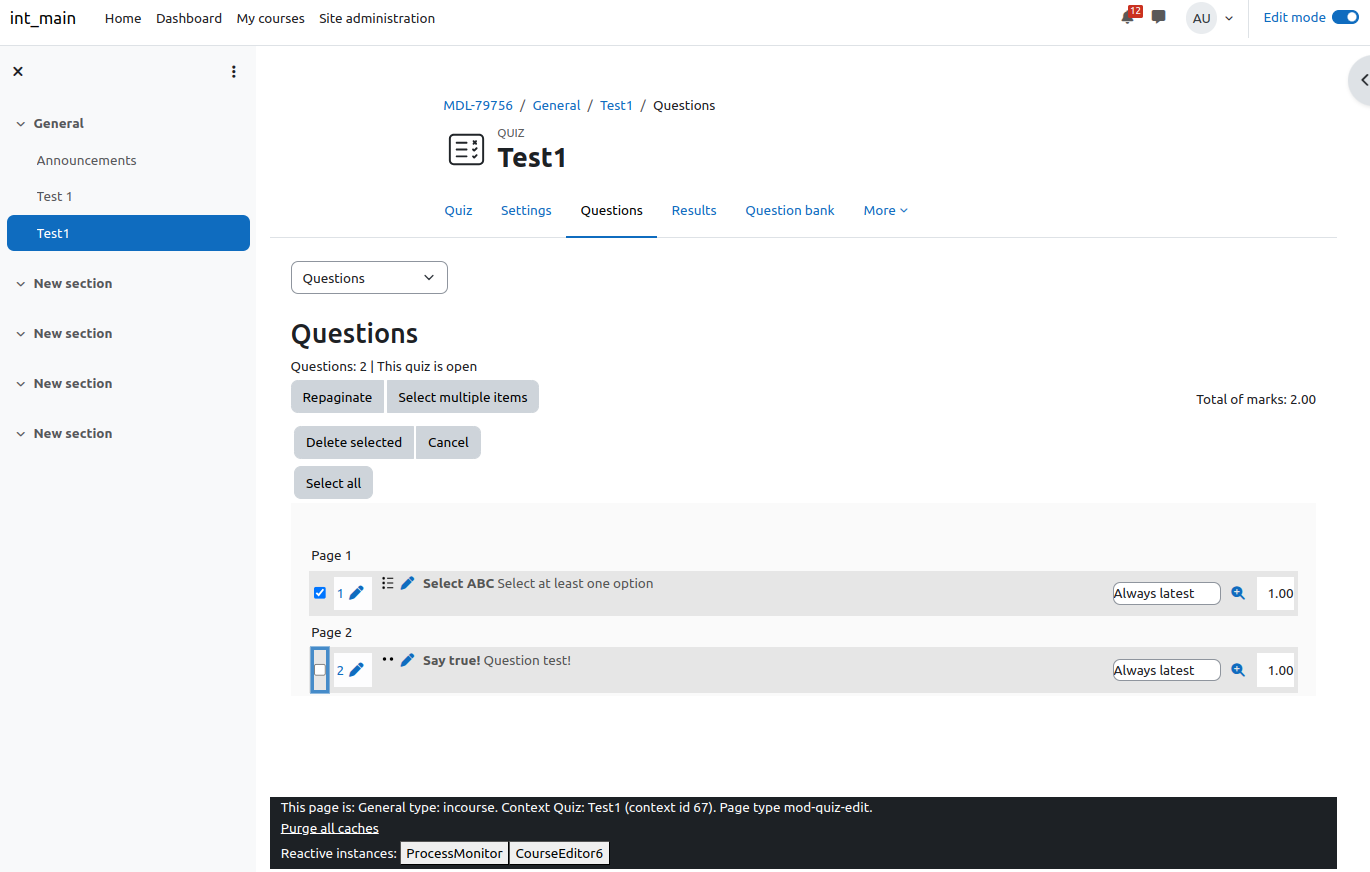Open the block drawer arrow on right edge
This screenshot has height=872, width=1370.
pyautogui.click(x=1362, y=80)
